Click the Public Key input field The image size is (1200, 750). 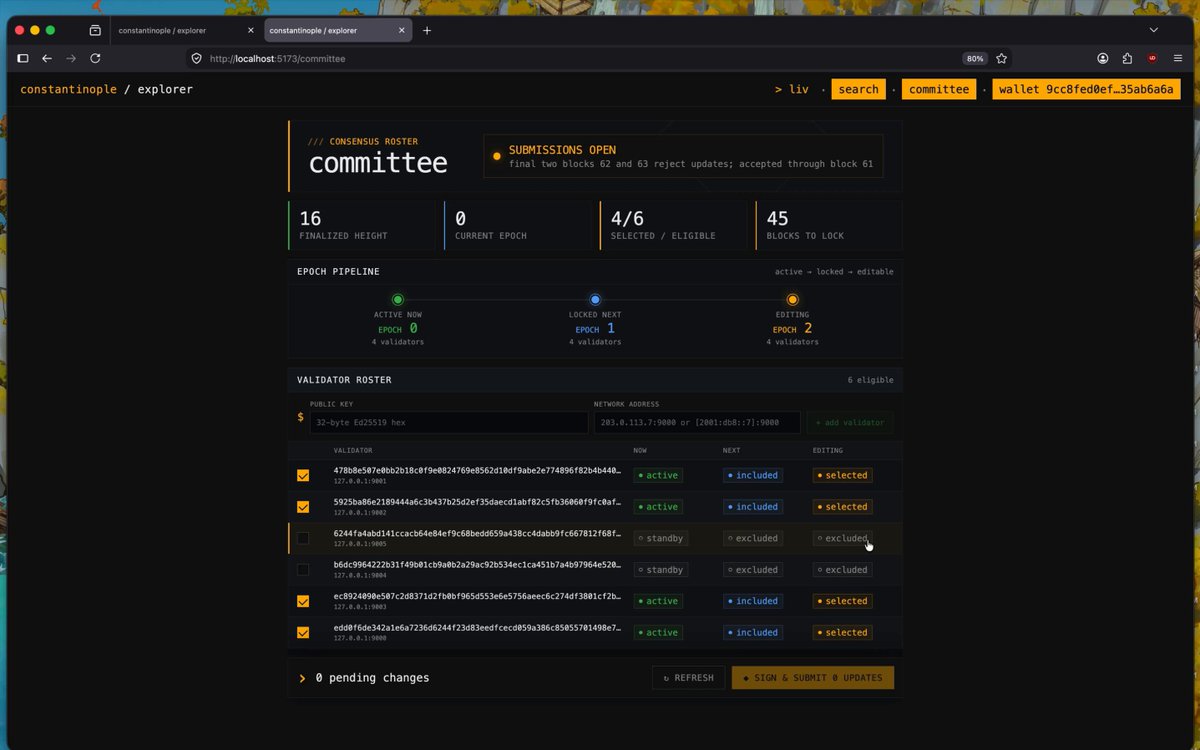pos(449,422)
